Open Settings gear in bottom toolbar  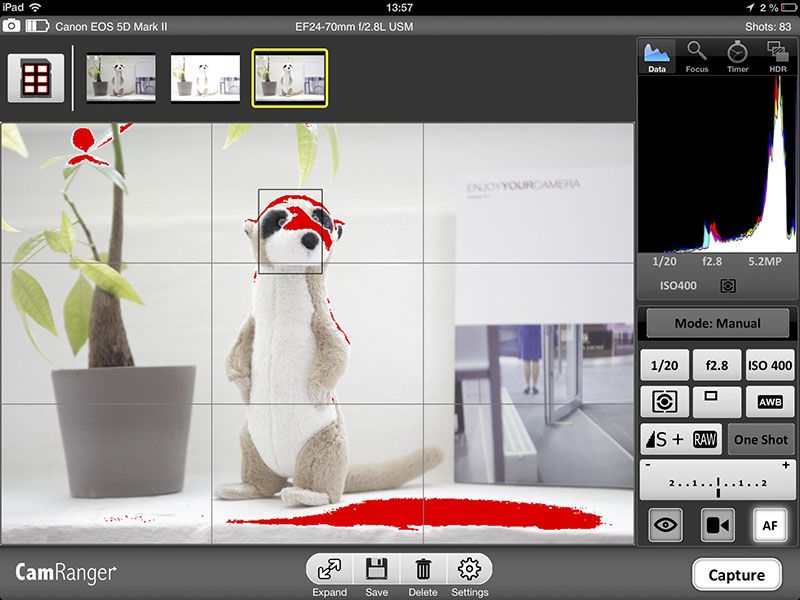tap(469, 571)
